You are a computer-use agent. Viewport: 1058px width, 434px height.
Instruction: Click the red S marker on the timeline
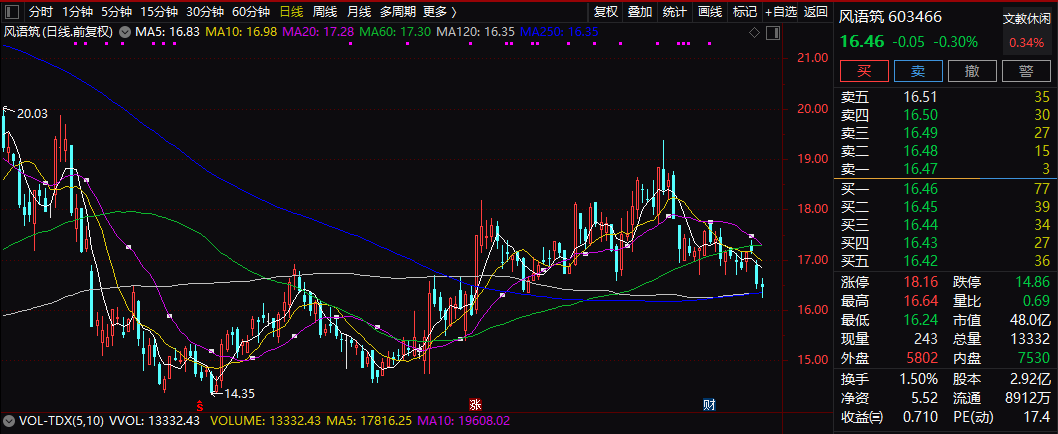pos(200,406)
